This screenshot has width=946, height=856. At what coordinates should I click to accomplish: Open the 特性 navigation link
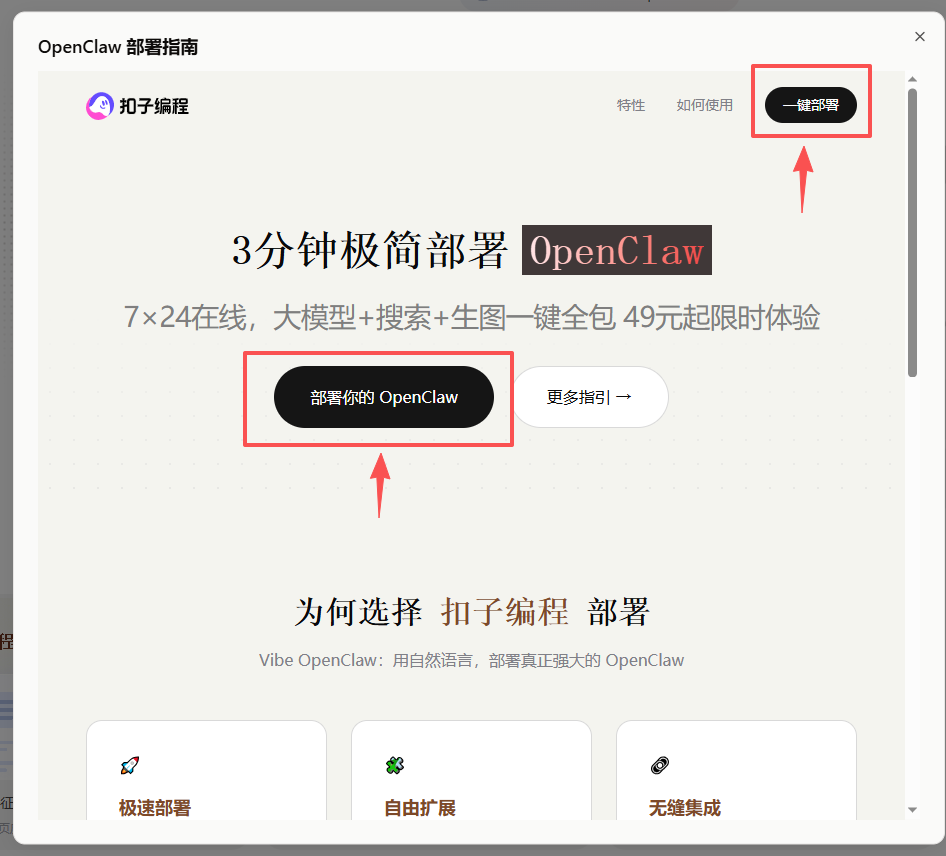pyautogui.click(x=630, y=105)
